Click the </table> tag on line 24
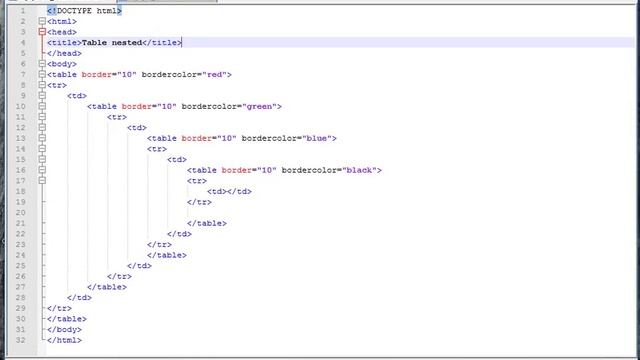Image resolution: width=640 pixels, height=360 pixels. tap(167, 255)
